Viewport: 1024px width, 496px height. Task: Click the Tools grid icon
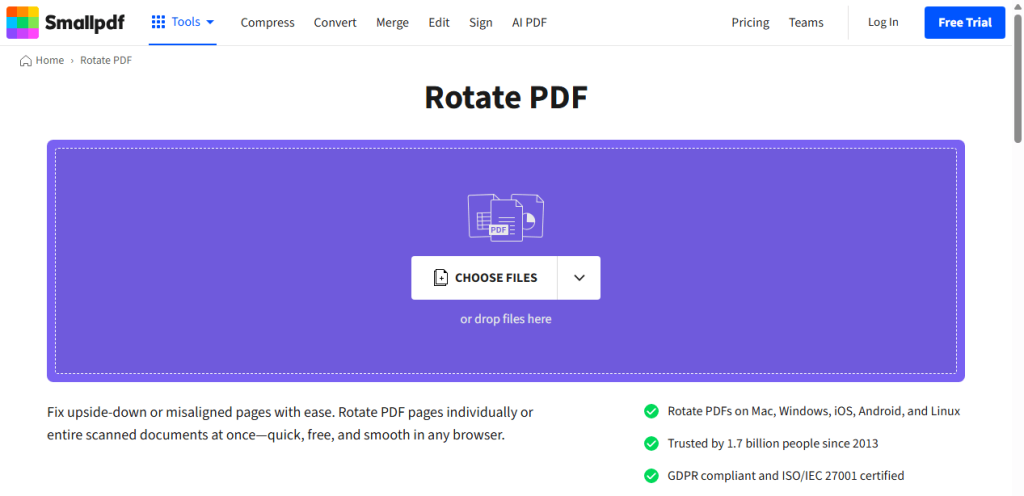coord(158,22)
